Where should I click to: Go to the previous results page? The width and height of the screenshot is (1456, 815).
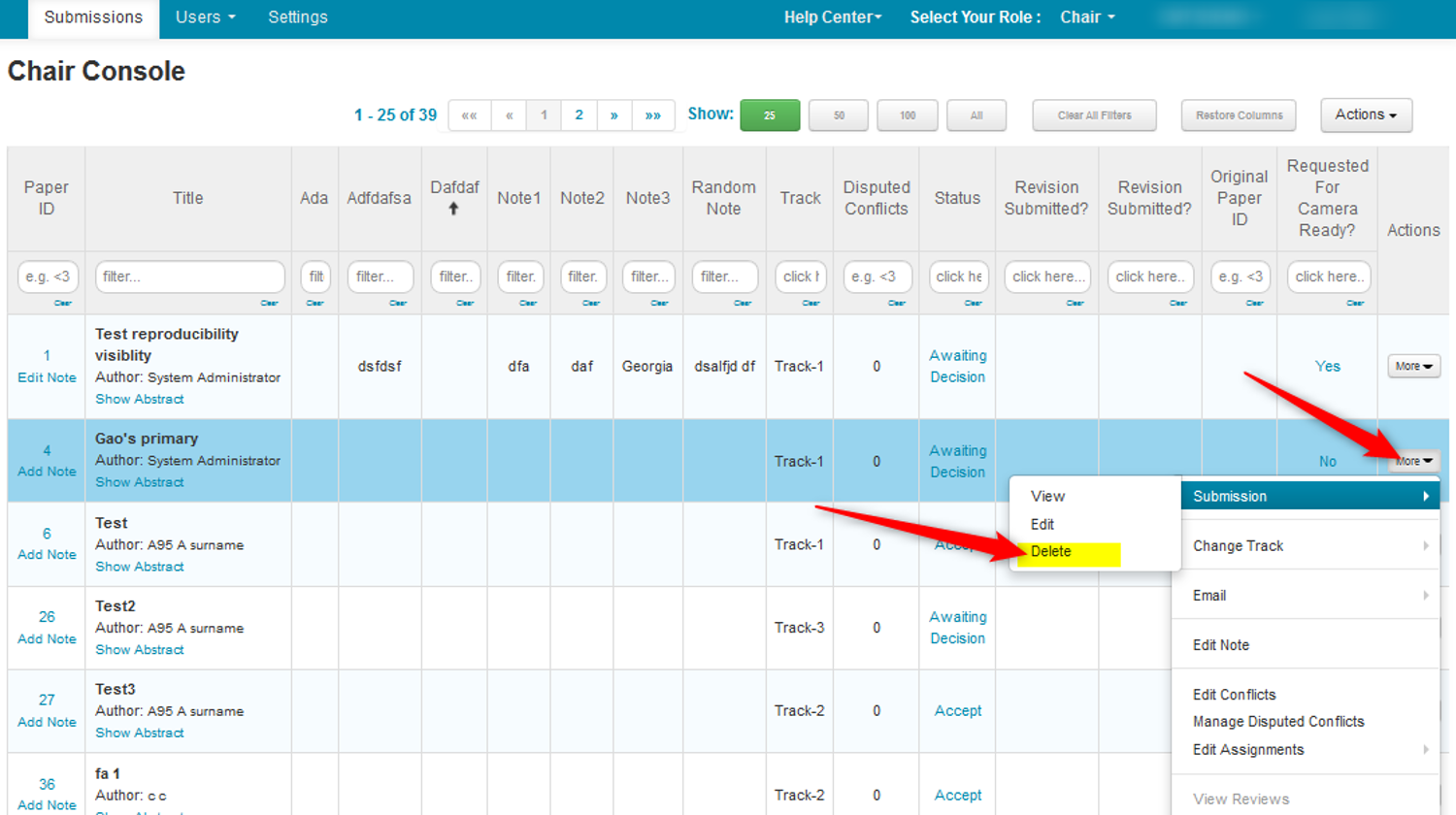[x=509, y=114]
